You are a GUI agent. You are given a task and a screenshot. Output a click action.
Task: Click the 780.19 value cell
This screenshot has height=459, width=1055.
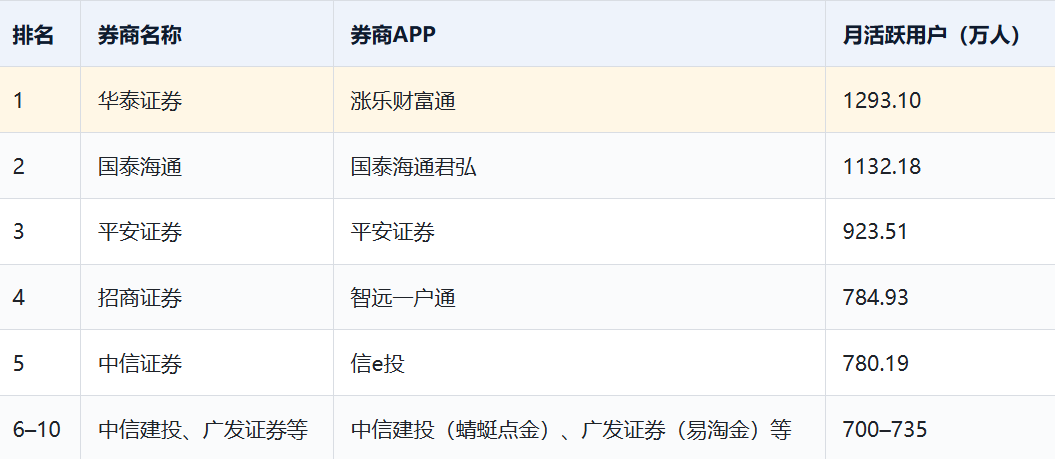[x=940, y=363]
